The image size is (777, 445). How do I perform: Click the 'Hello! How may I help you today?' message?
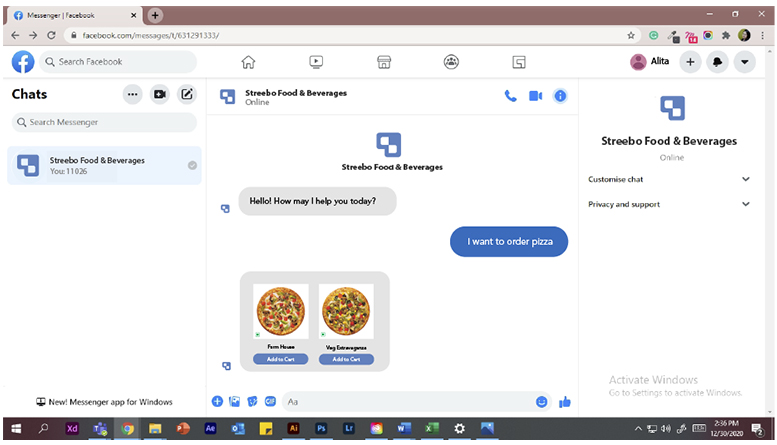pyautogui.click(x=317, y=201)
